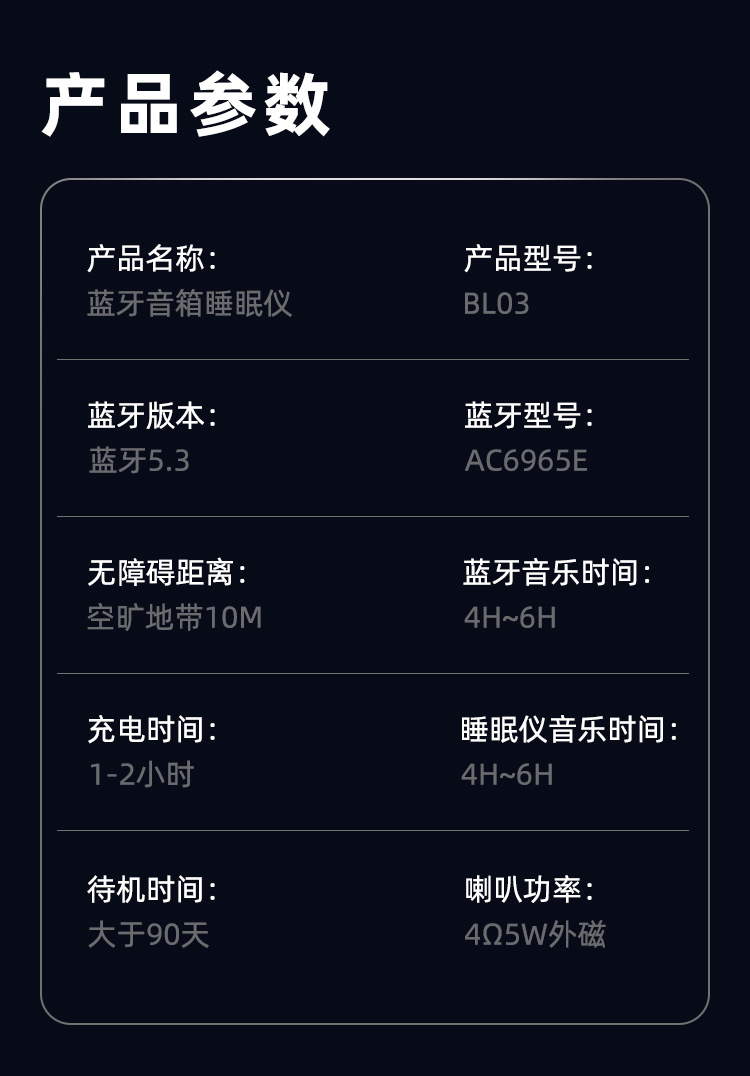Click the BL03 model number
750x1076 pixels.
(496, 303)
